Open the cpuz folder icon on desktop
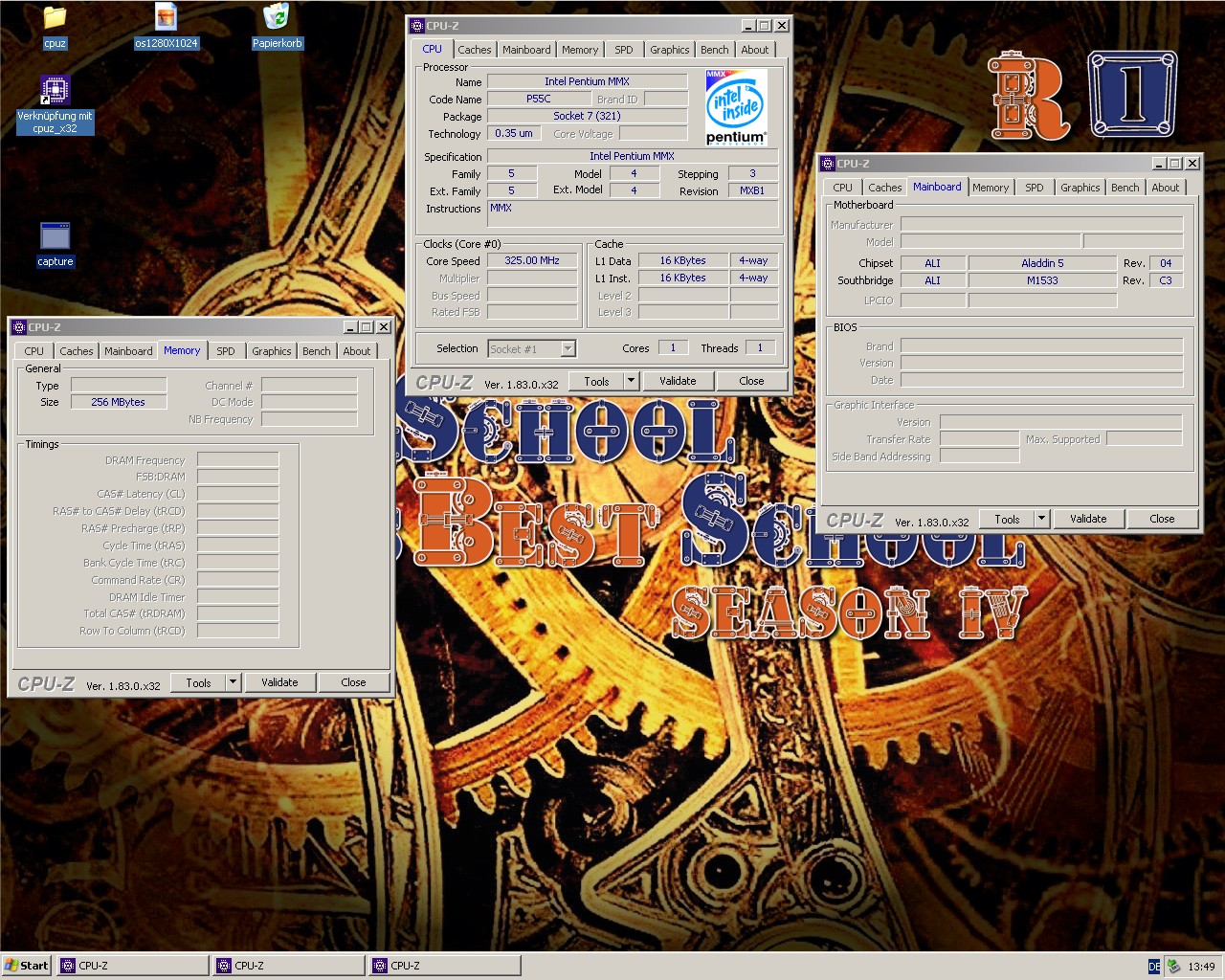1225x980 pixels. (55, 17)
